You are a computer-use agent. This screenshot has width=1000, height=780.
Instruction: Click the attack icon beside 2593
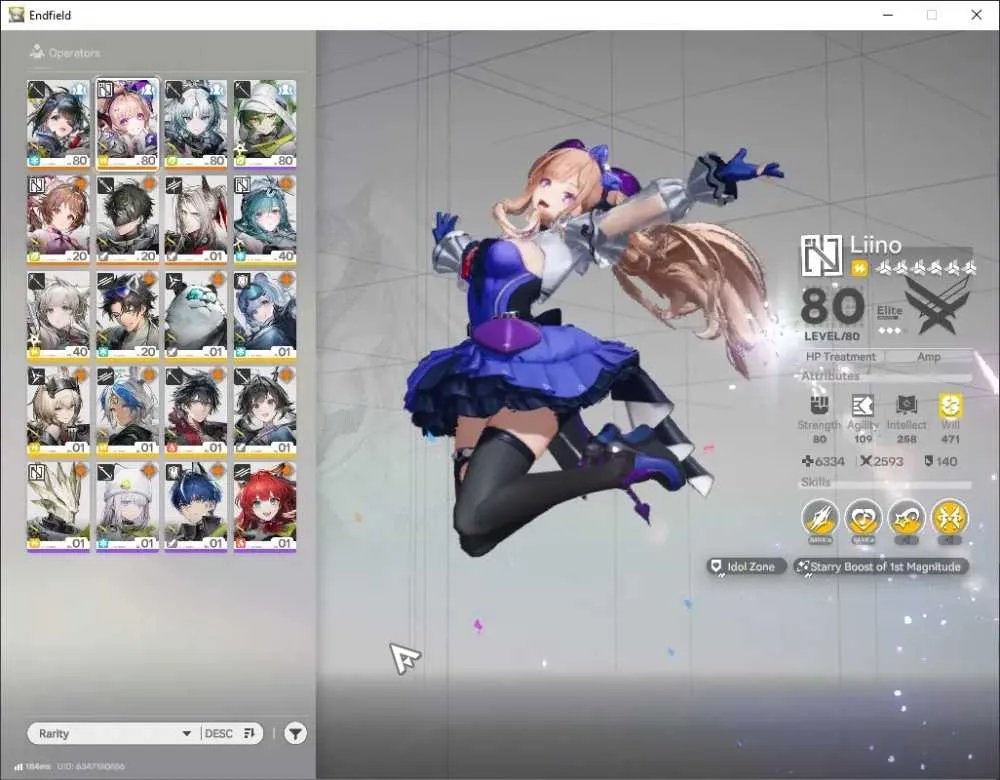tap(865, 460)
